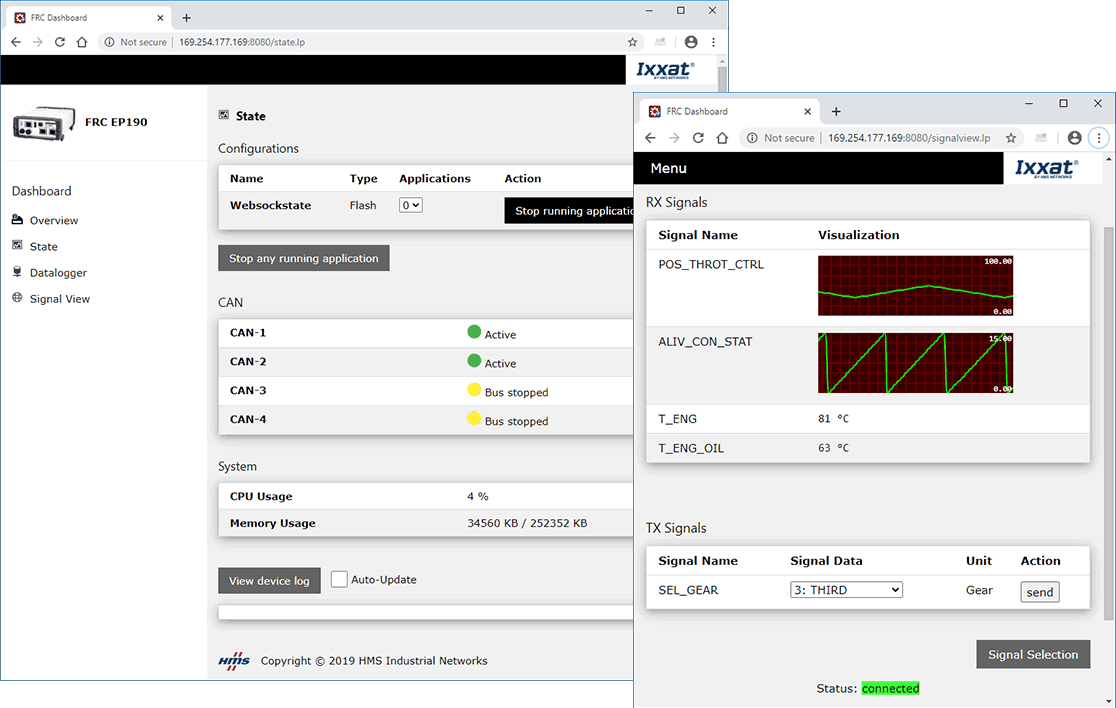Click Stop running application for Websockstate
This screenshot has width=1116, height=708.
pyautogui.click(x=569, y=211)
